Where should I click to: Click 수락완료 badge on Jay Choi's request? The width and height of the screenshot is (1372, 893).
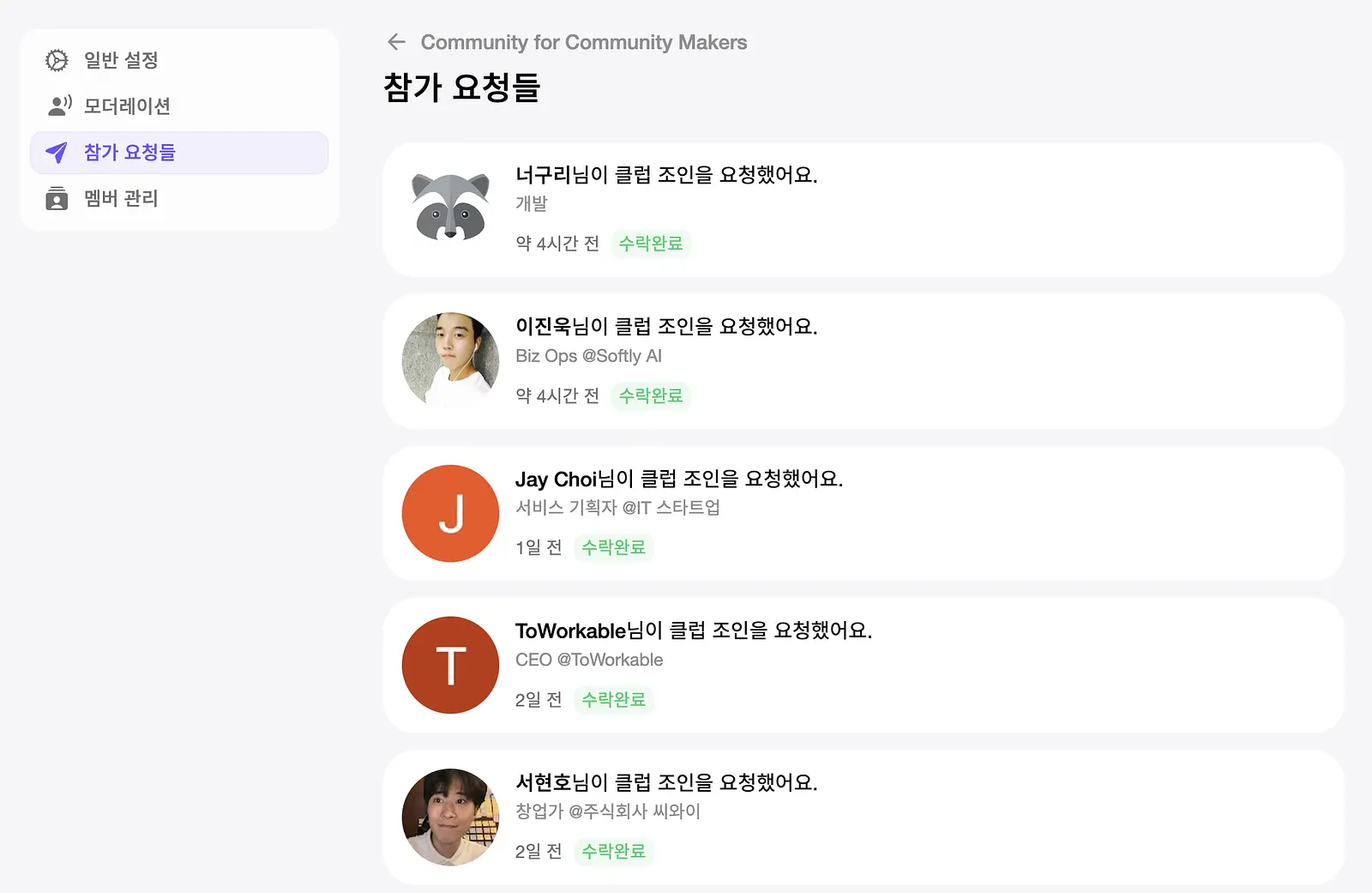(613, 547)
